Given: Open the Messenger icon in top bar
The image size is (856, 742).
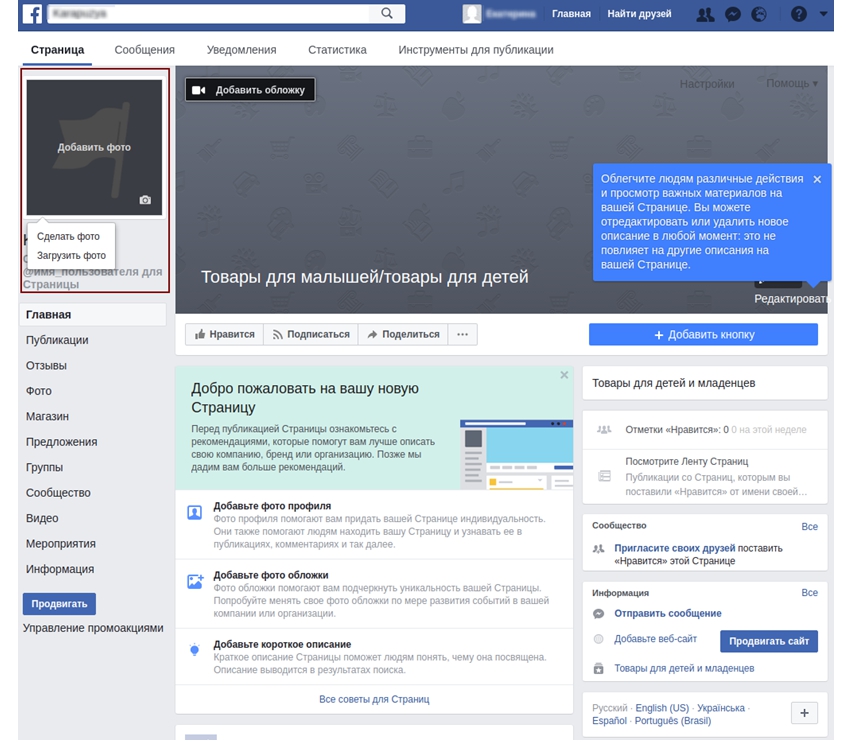Looking at the screenshot, I should 733,14.
